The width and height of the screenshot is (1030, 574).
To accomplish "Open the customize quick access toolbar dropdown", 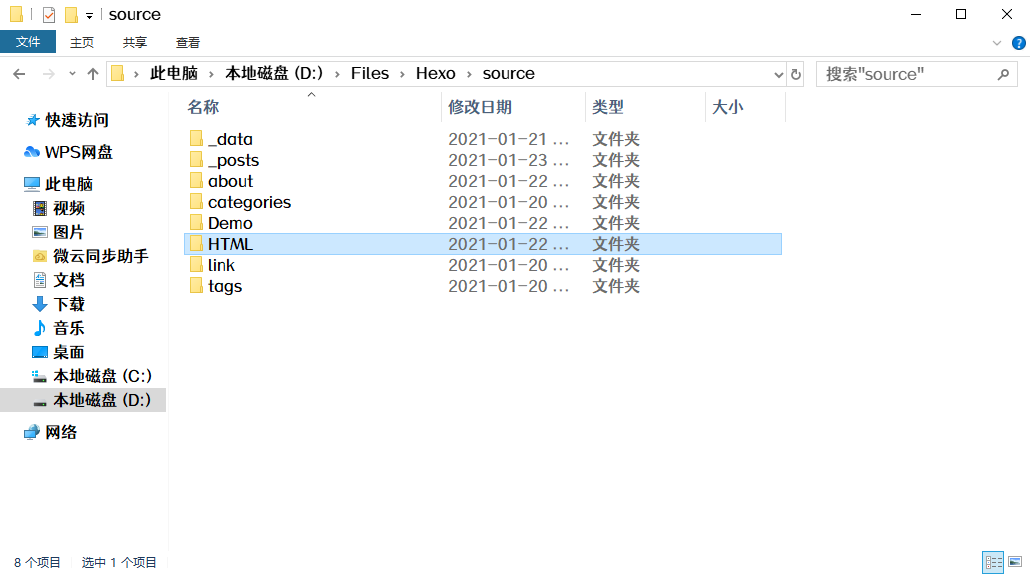I will 89,15.
